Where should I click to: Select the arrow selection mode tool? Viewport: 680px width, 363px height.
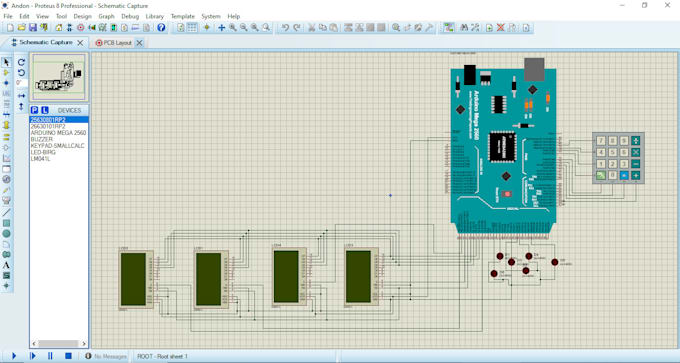(7, 62)
